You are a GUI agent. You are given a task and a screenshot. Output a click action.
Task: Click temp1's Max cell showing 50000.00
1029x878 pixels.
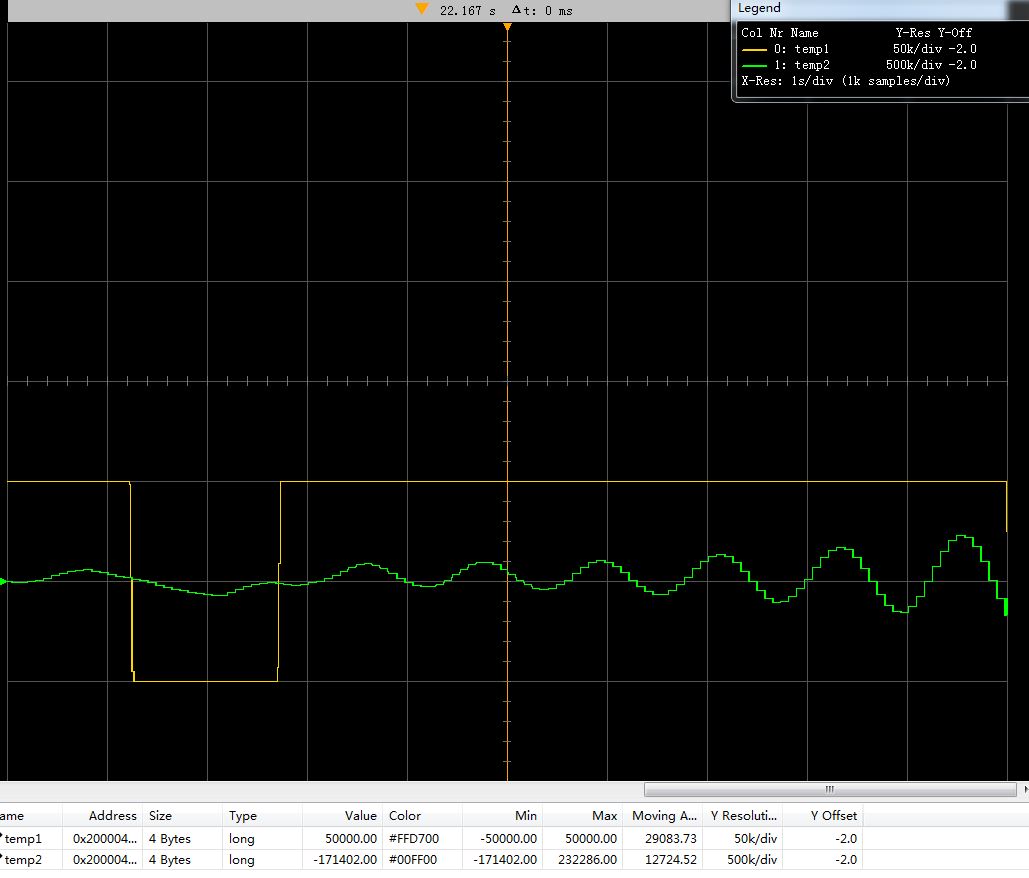(583, 839)
